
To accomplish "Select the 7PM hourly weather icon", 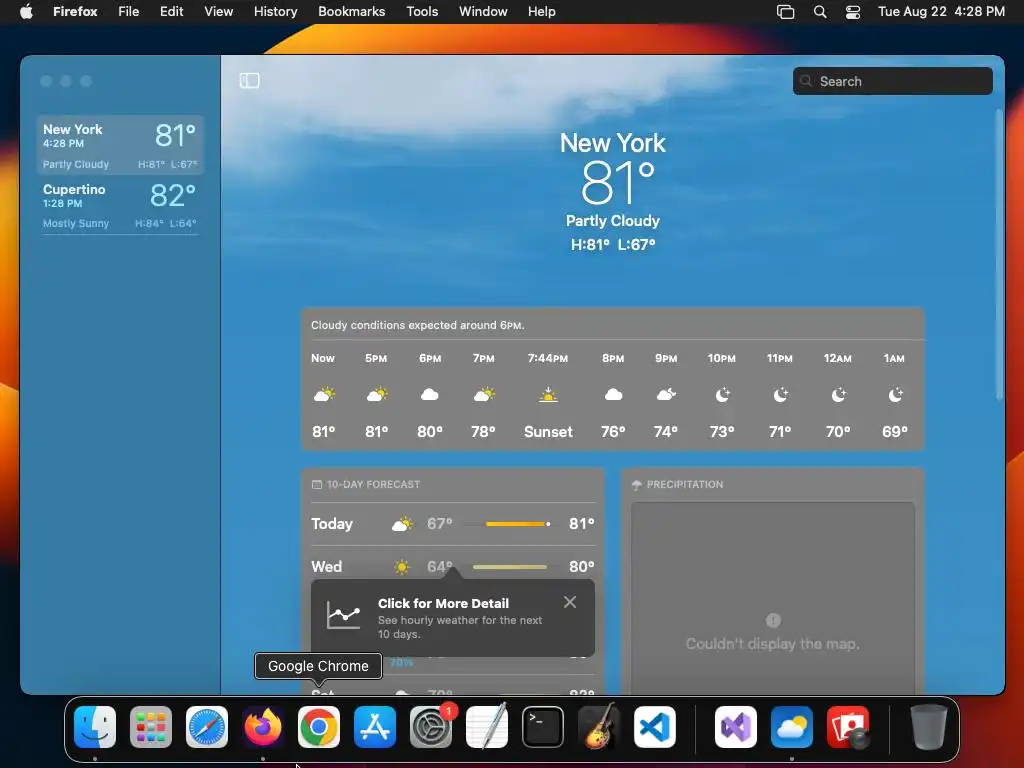I will click(484, 394).
